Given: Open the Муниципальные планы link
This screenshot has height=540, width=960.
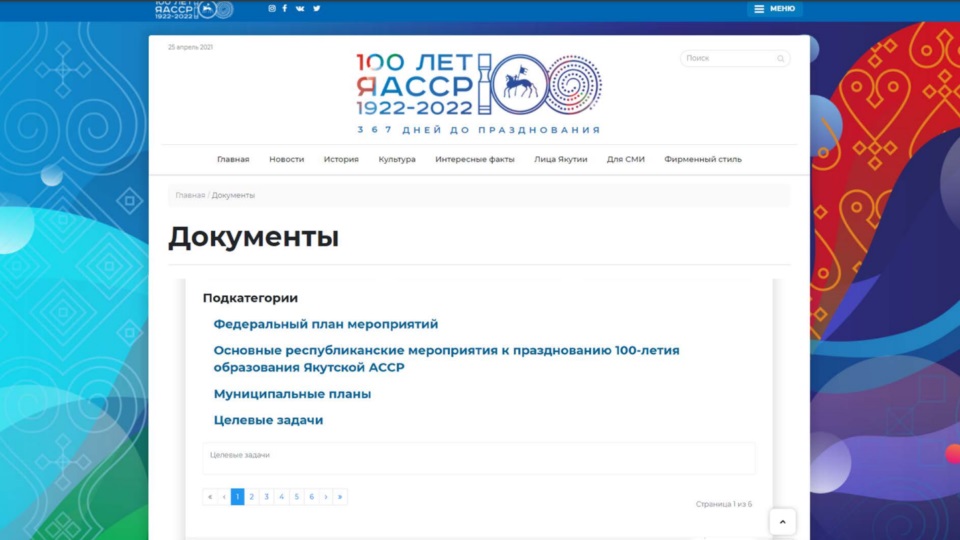Looking at the screenshot, I should click(292, 394).
